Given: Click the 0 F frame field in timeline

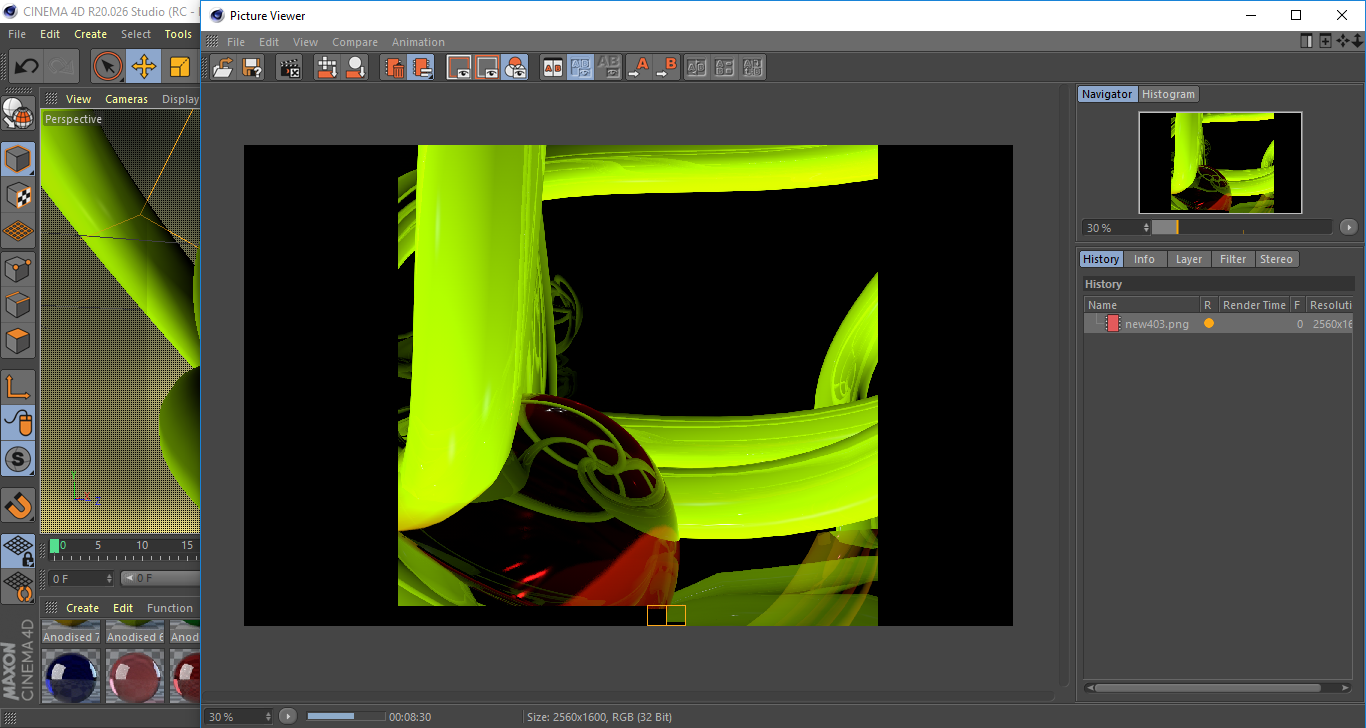Looking at the screenshot, I should coord(79,578).
